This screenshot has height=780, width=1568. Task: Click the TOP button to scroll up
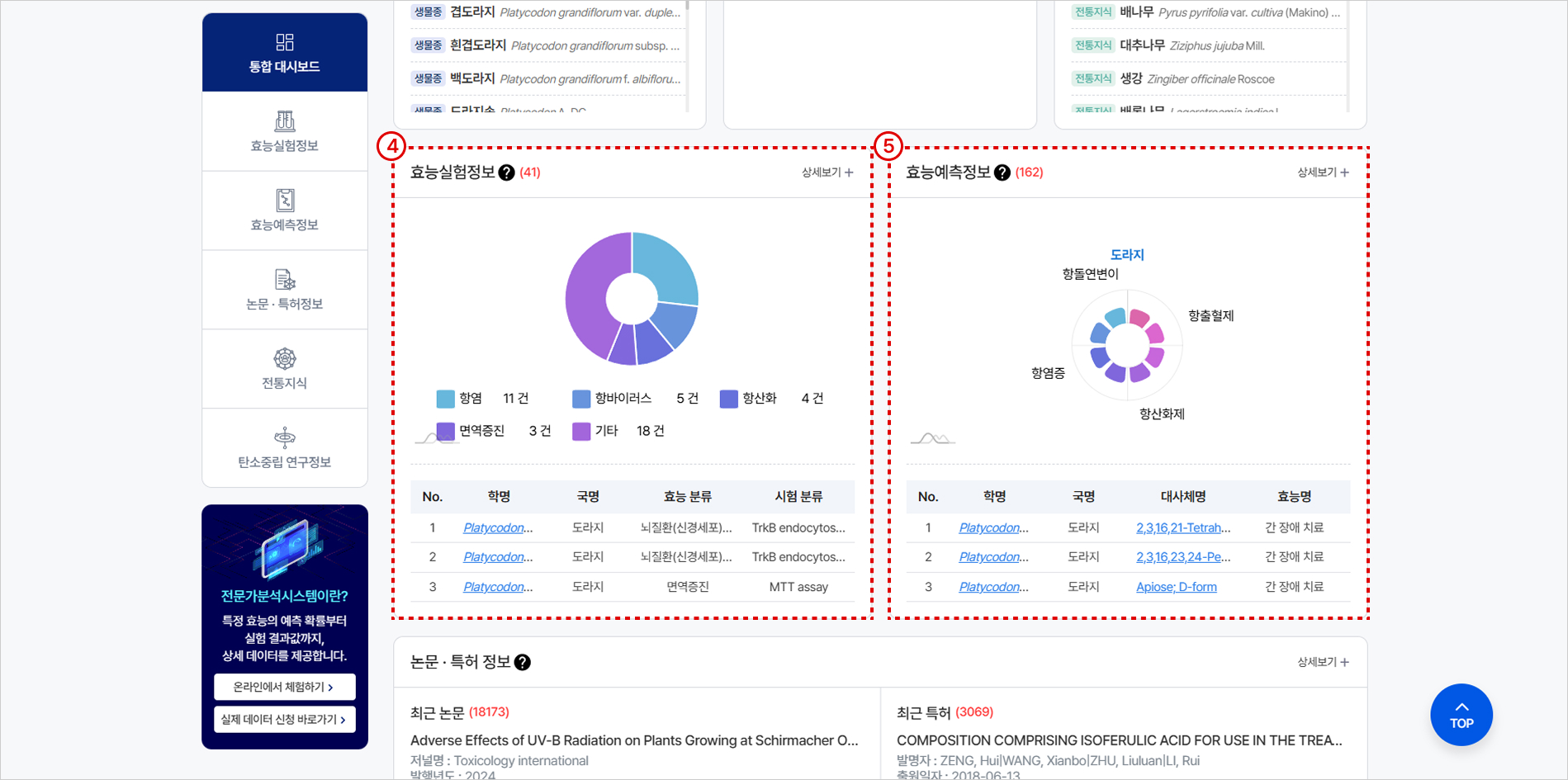[x=1461, y=715]
